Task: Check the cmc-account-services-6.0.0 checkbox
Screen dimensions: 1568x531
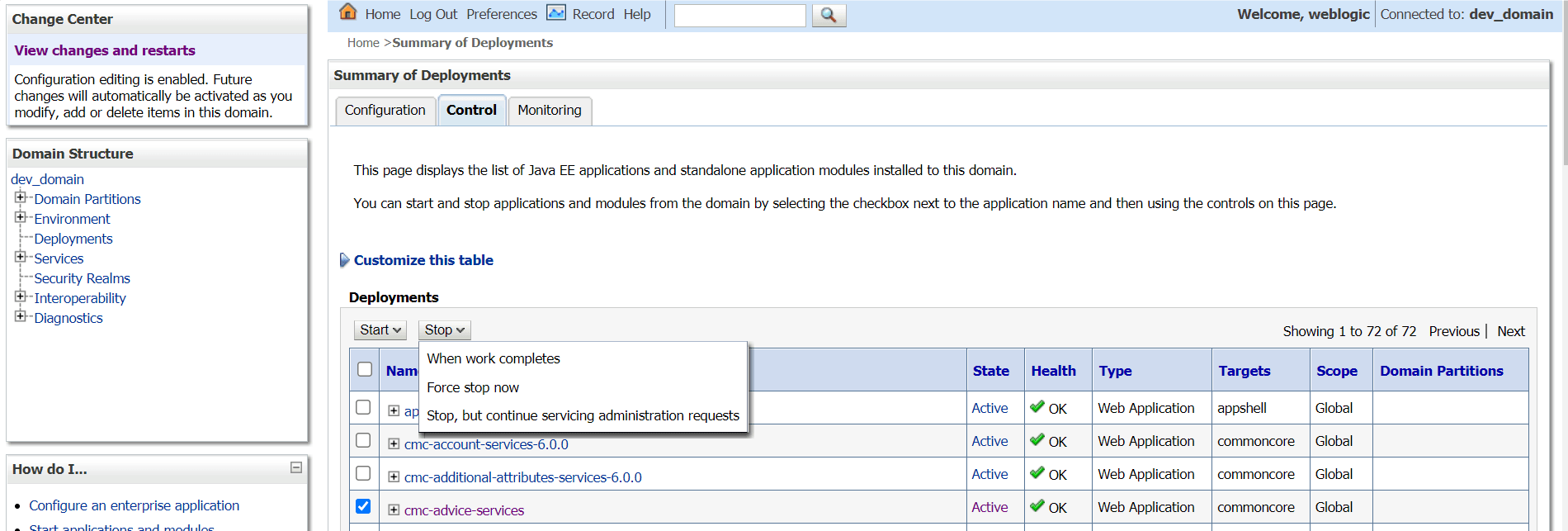Action: [x=363, y=440]
